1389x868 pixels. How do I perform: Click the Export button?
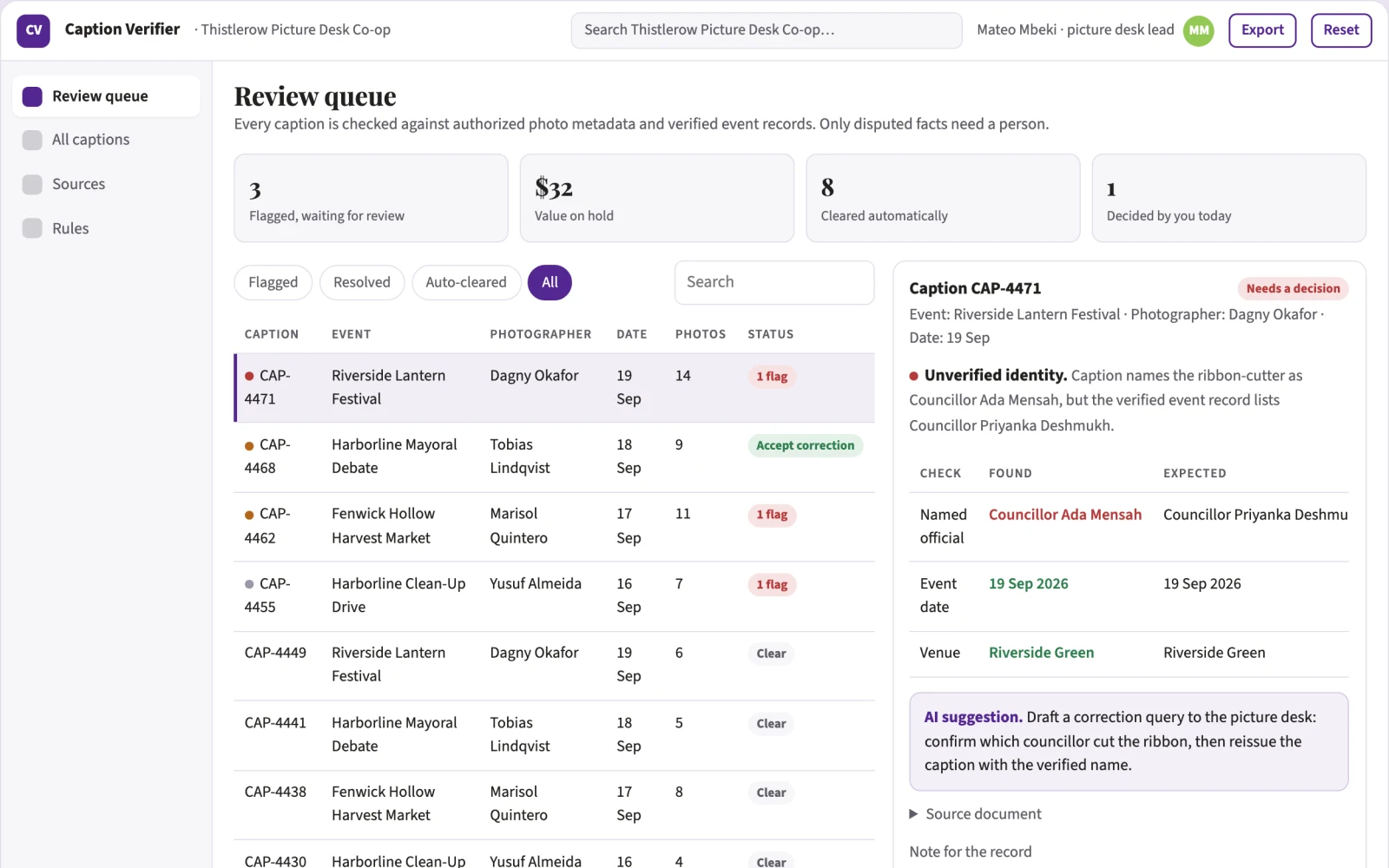pos(1262,30)
